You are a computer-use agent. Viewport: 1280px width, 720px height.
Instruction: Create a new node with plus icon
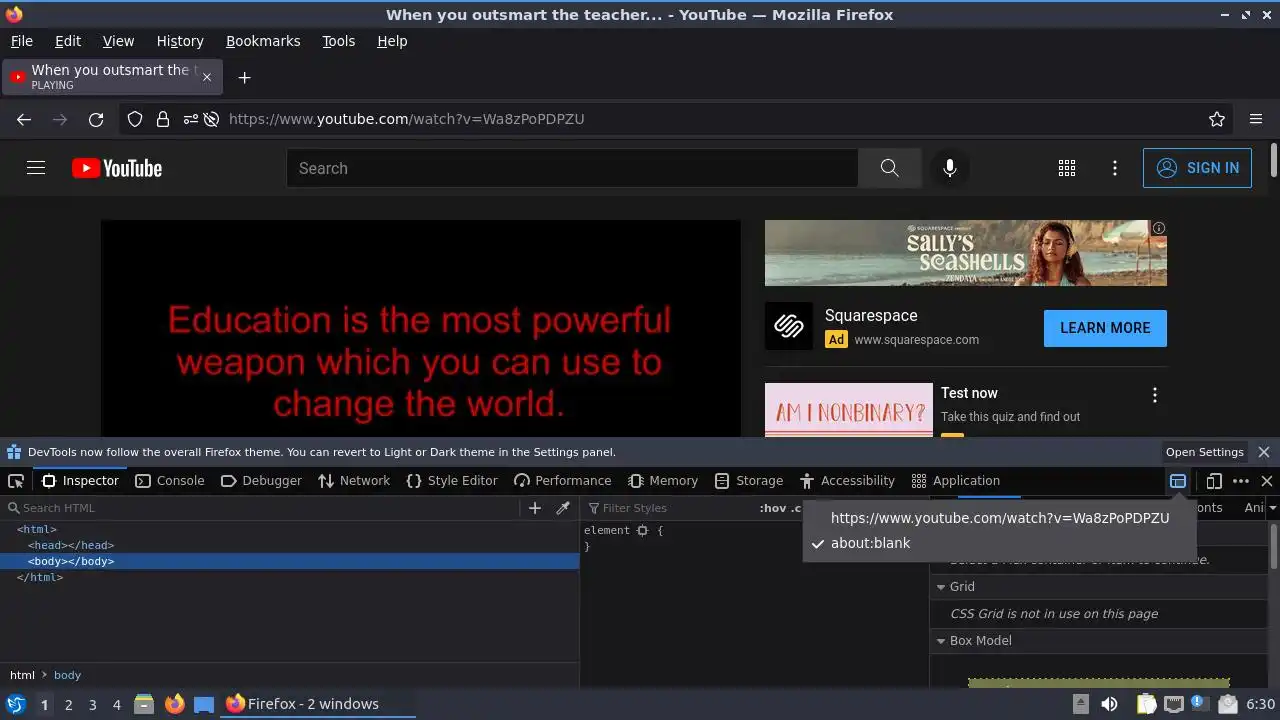(x=535, y=508)
